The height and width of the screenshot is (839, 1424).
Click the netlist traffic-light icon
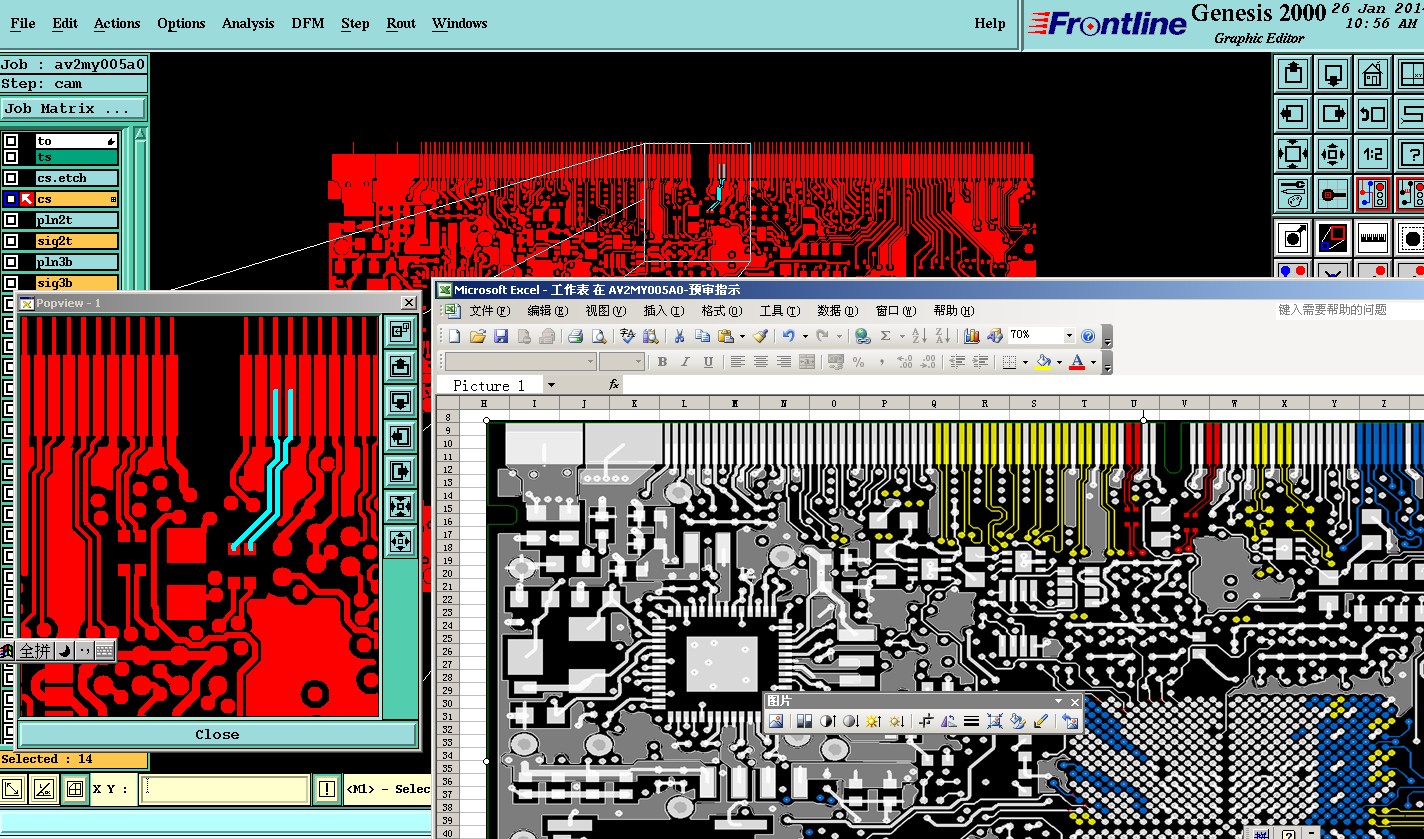pyautogui.click(x=1372, y=194)
